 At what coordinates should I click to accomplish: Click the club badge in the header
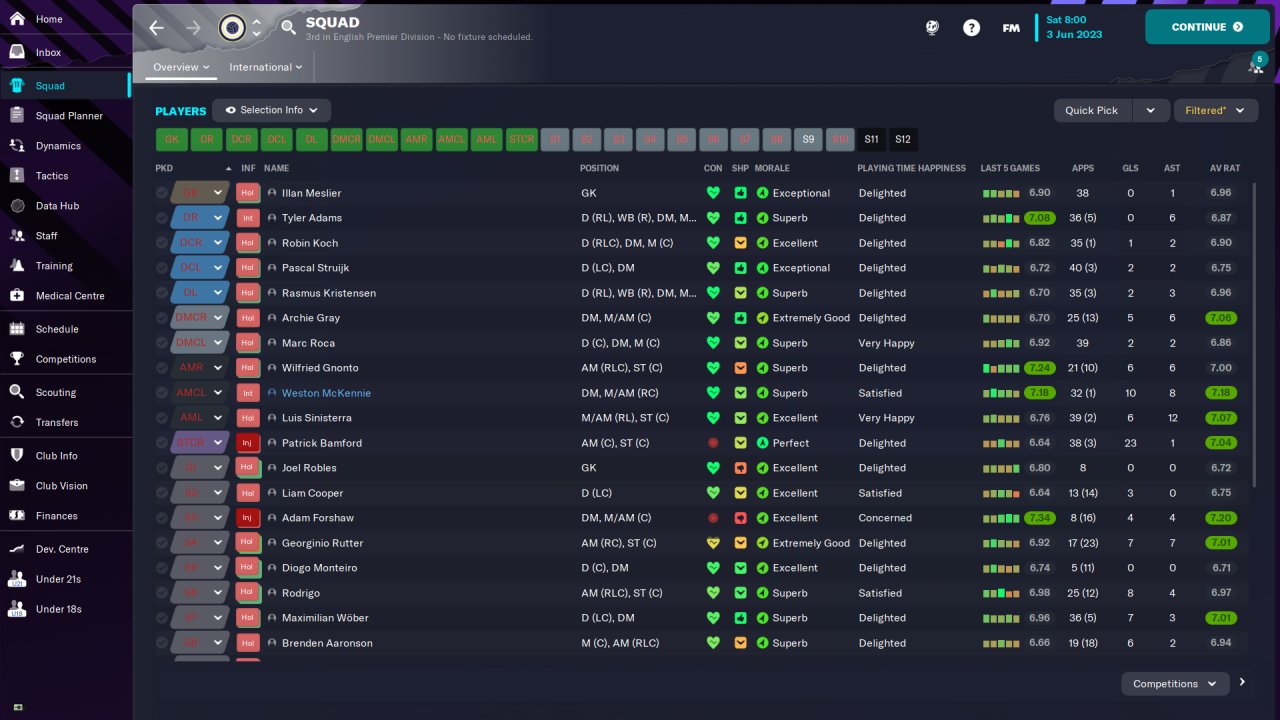pyautogui.click(x=232, y=28)
